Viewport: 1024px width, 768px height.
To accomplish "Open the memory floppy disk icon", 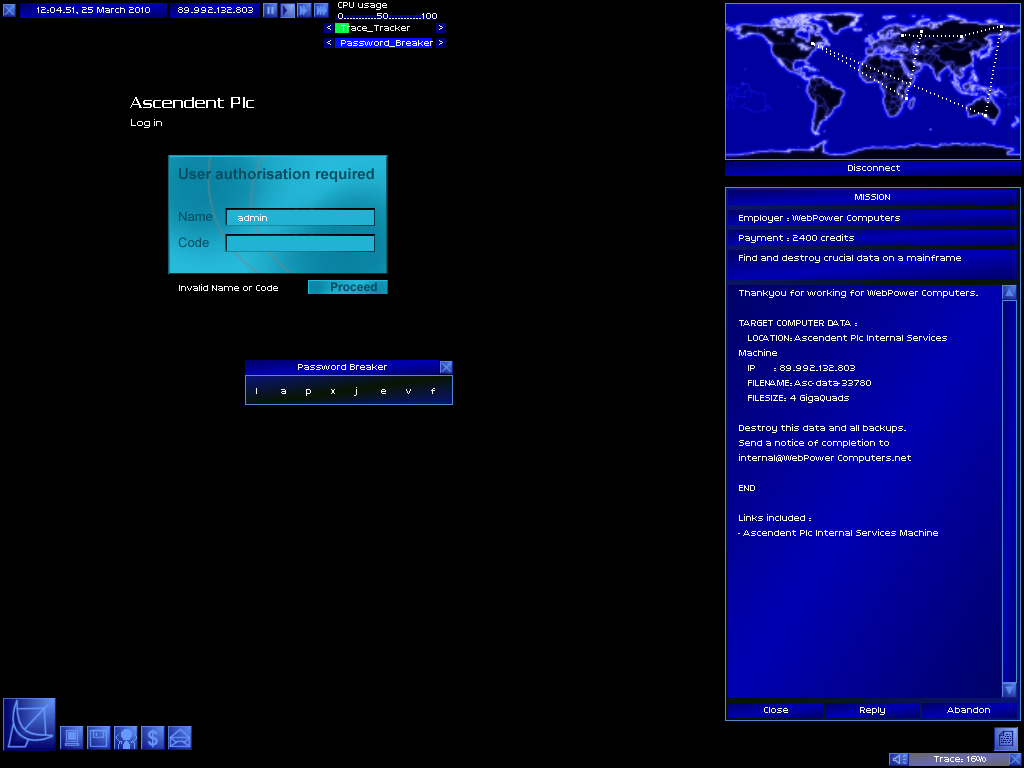I will point(99,738).
